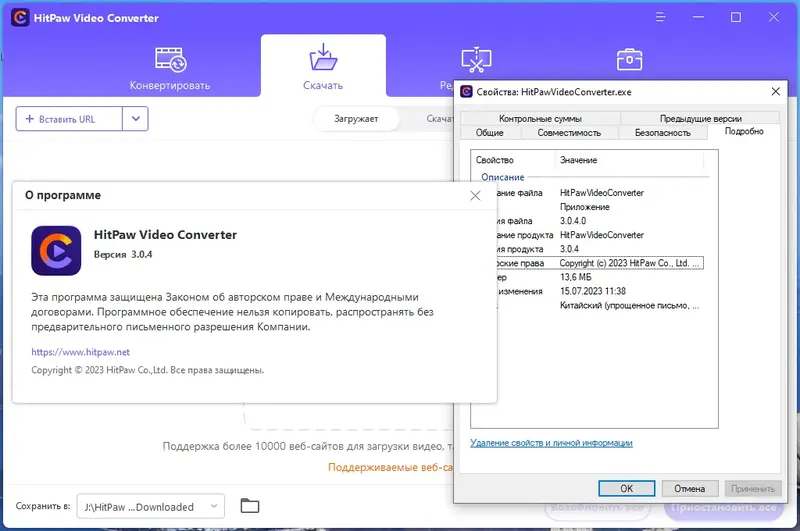
Task: Select the 3.0.4.0 file version value
Action: (x=573, y=221)
